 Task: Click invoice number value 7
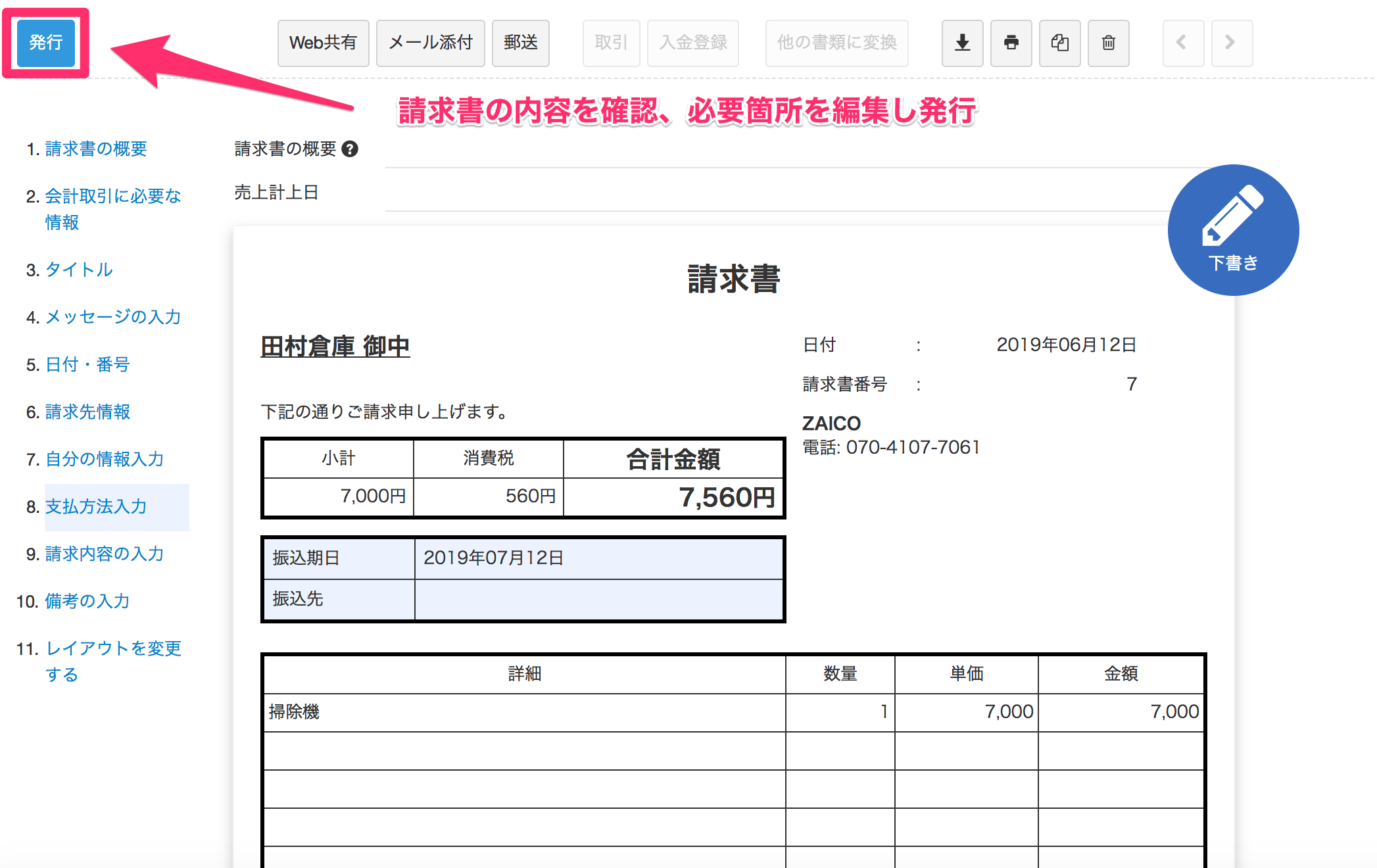(x=1132, y=384)
